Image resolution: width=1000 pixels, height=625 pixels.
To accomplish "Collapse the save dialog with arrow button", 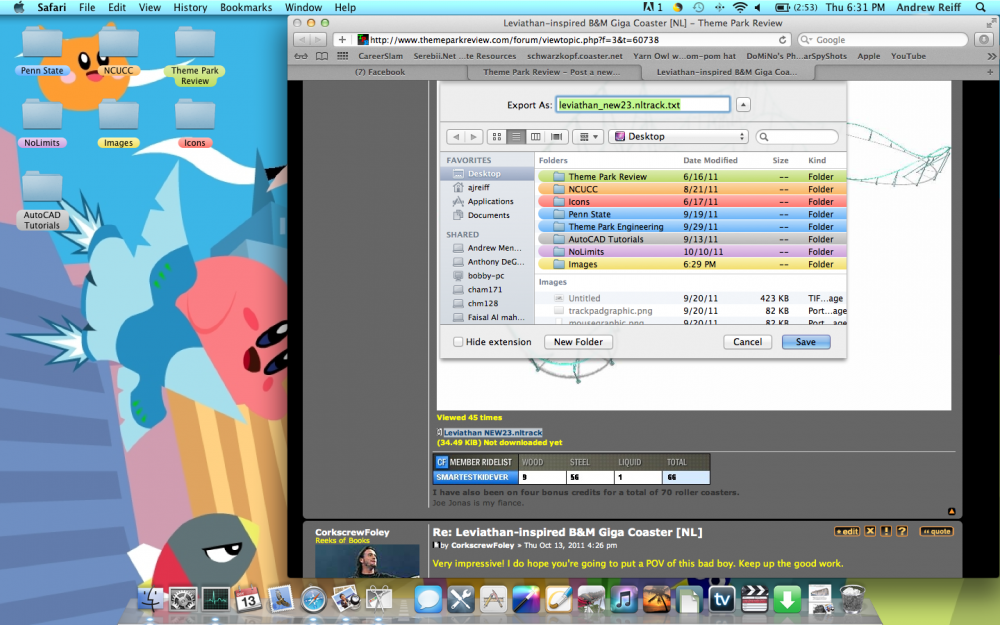I will 743,105.
